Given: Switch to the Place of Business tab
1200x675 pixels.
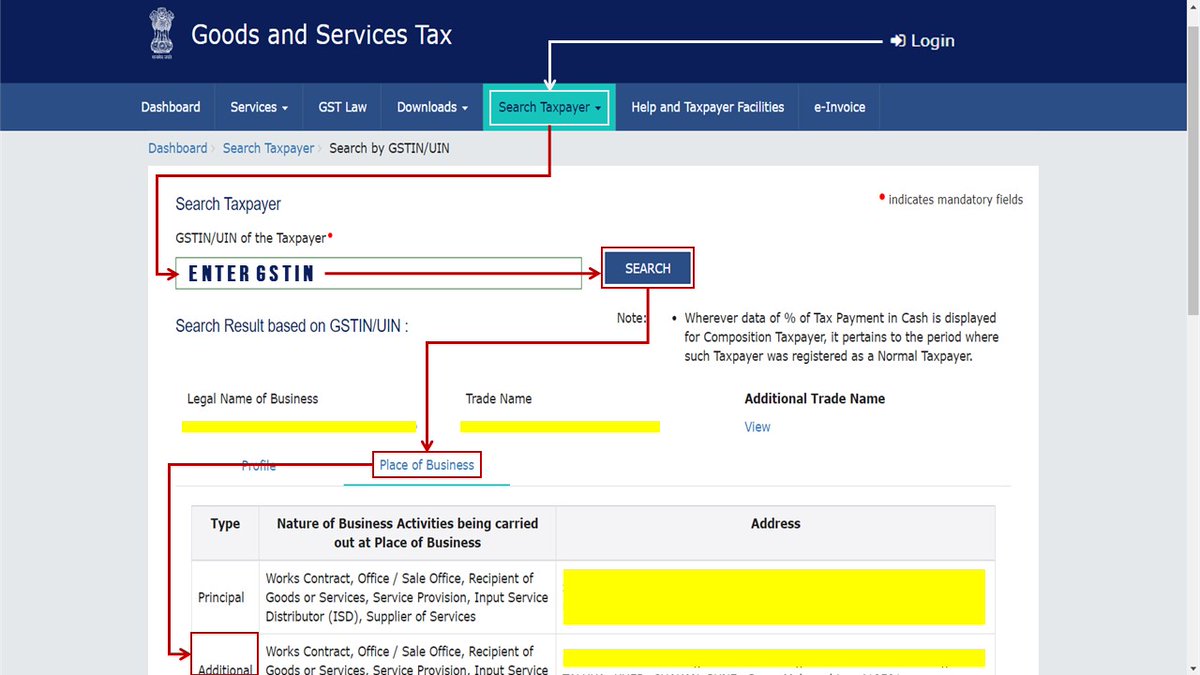Looking at the screenshot, I should pyautogui.click(x=427, y=465).
